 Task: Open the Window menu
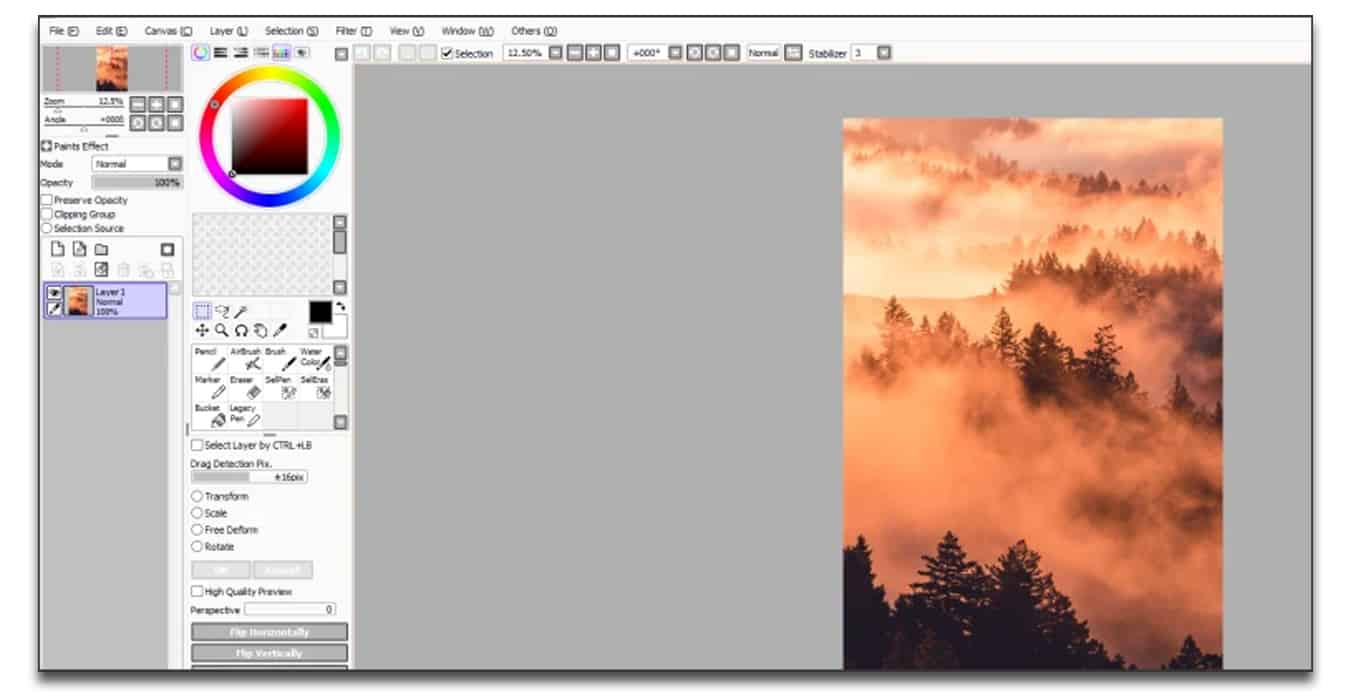click(x=467, y=31)
